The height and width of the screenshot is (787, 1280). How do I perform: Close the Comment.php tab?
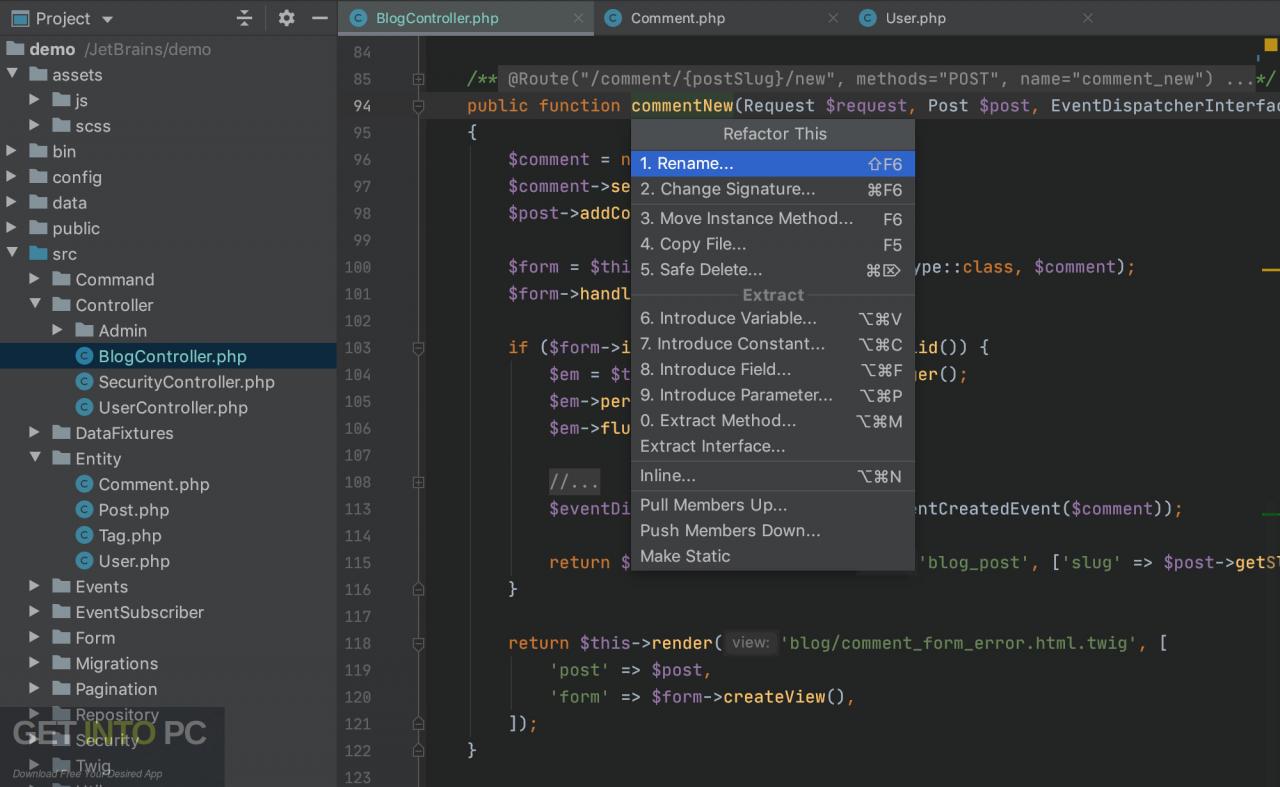click(833, 18)
